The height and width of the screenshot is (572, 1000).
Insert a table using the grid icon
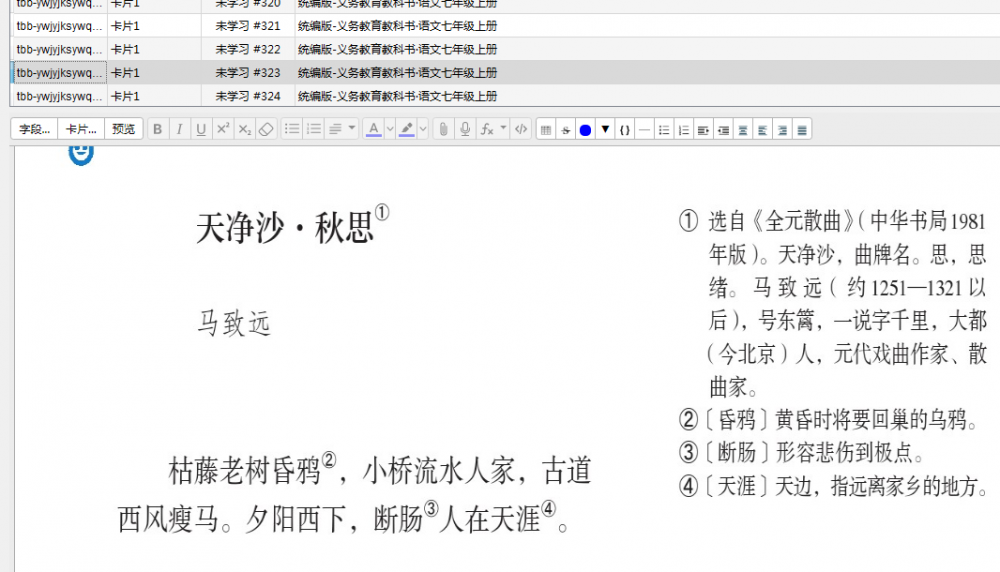pyautogui.click(x=546, y=130)
